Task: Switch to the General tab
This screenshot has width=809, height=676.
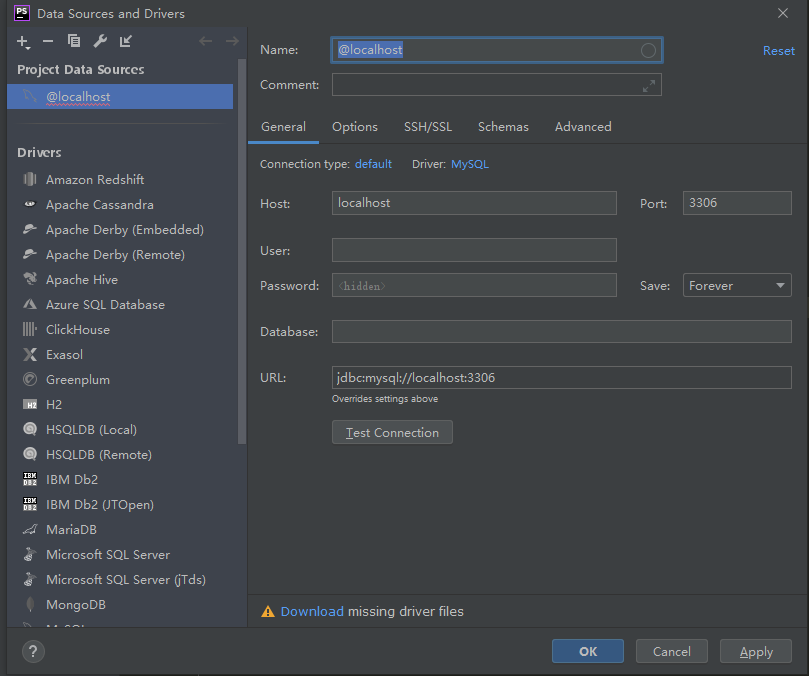Action: pos(283,127)
